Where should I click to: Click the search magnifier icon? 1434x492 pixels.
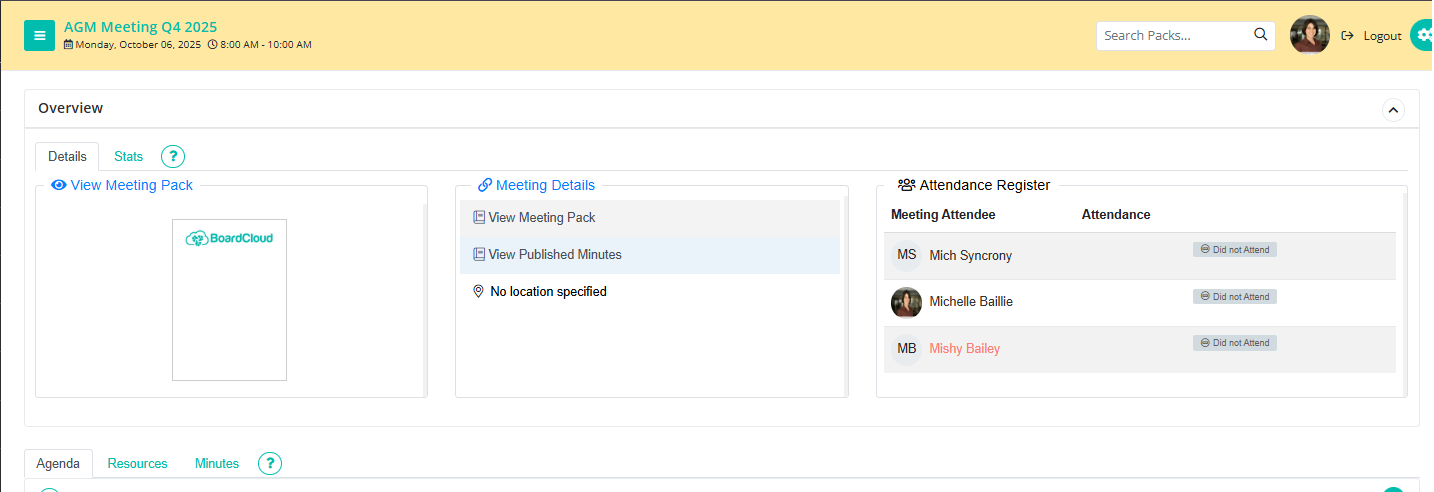point(1260,35)
